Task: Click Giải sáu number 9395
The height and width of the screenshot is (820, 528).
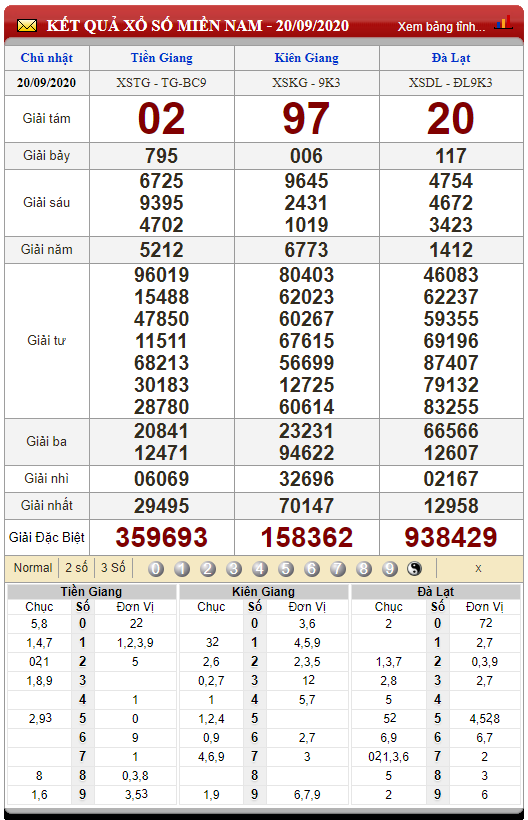Action: (162, 203)
